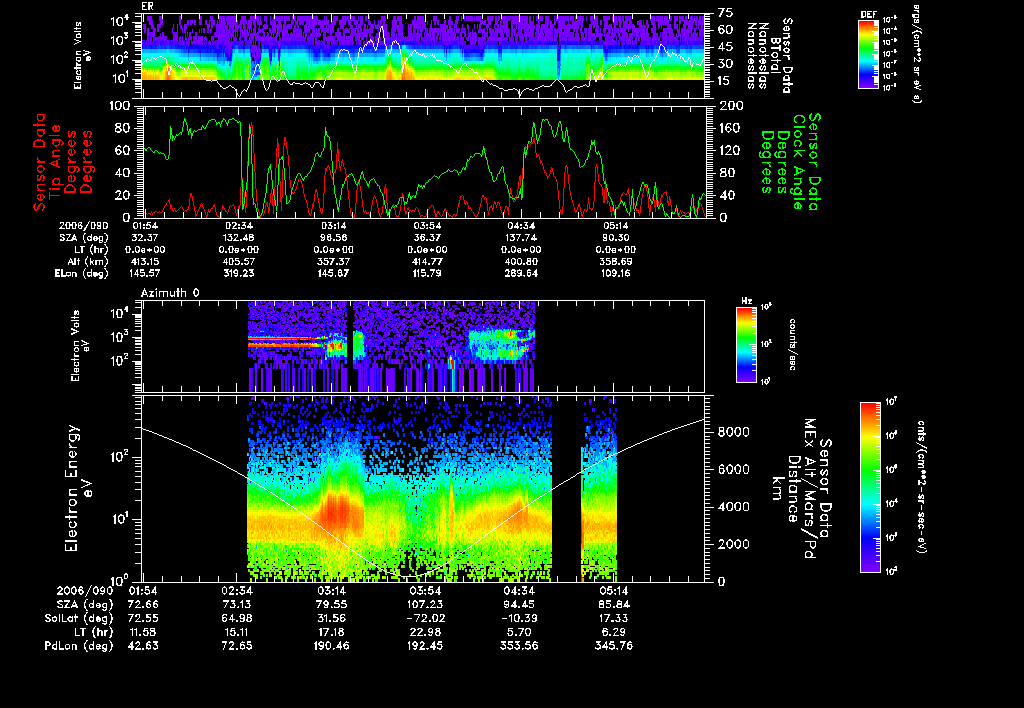The height and width of the screenshot is (708, 1024).
Task: Select the 'Azimuth 0' panel title
Action: (x=170, y=293)
